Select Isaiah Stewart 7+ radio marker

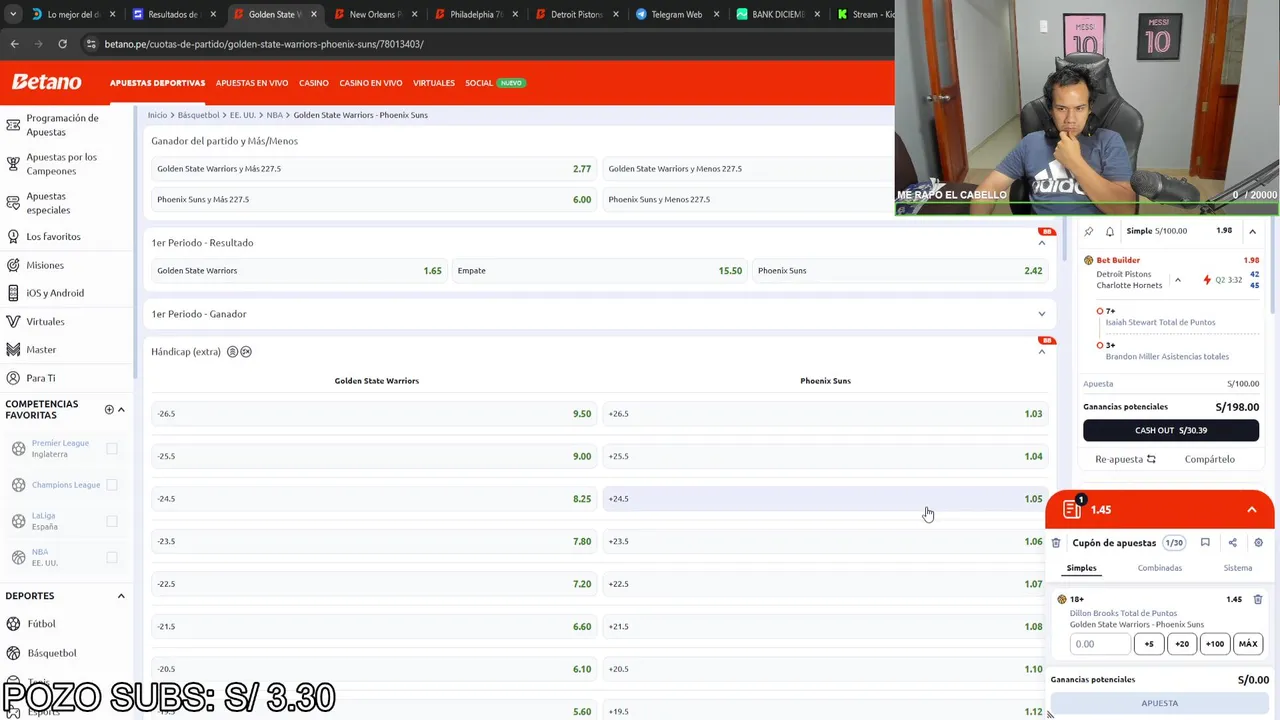(1100, 311)
